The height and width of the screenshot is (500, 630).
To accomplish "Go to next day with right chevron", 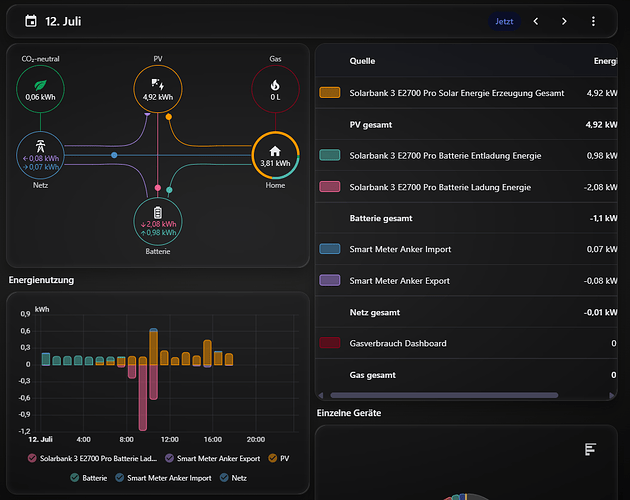I will click(564, 21).
